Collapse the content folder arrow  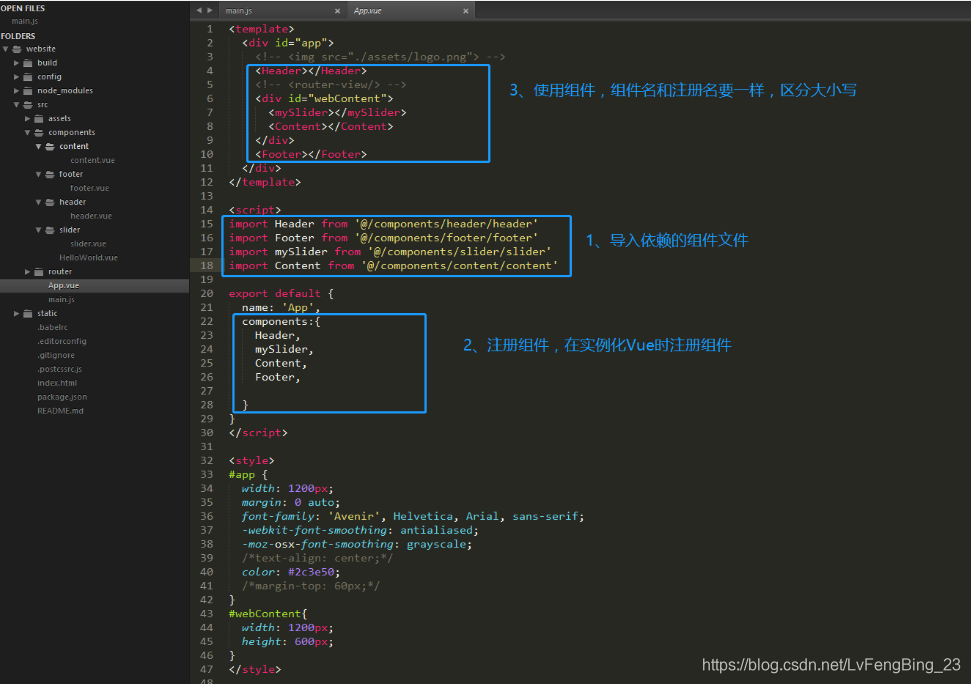pos(38,146)
